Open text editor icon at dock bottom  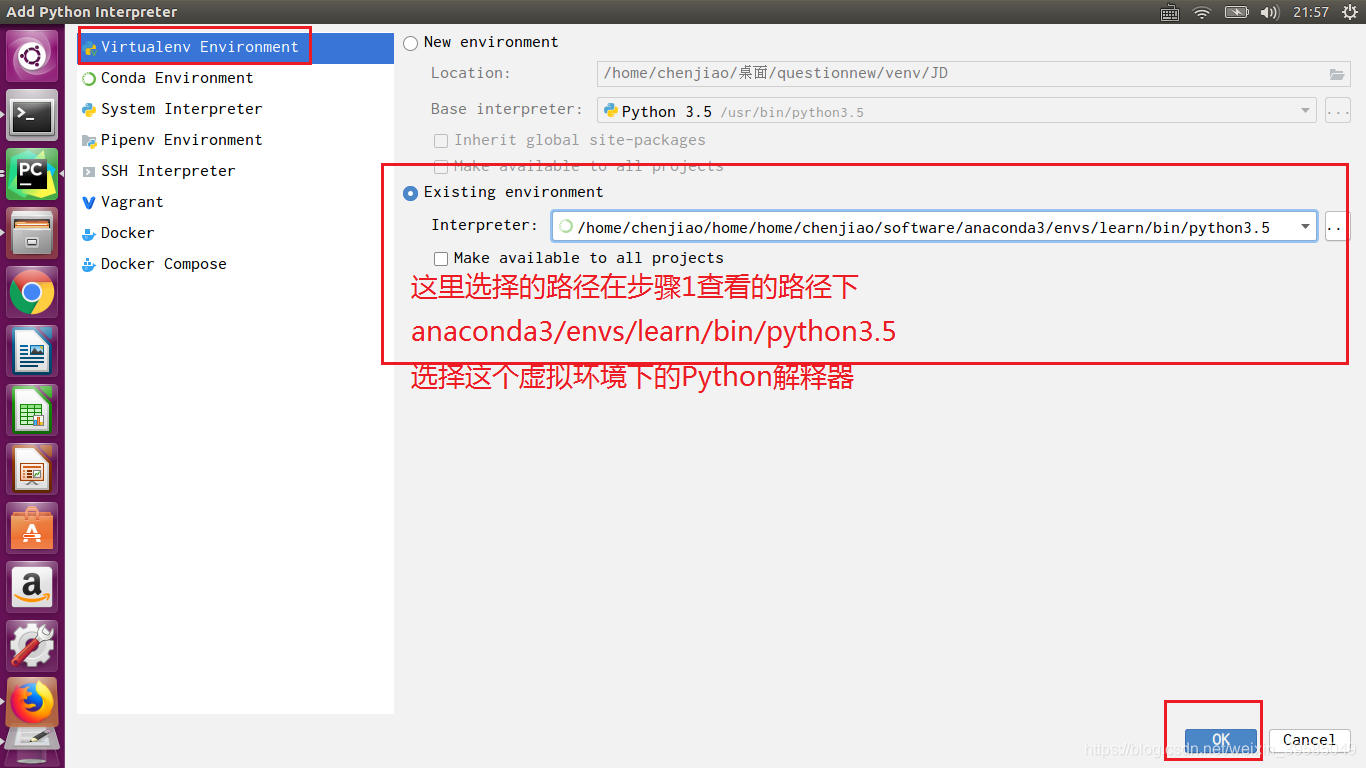click(33, 746)
